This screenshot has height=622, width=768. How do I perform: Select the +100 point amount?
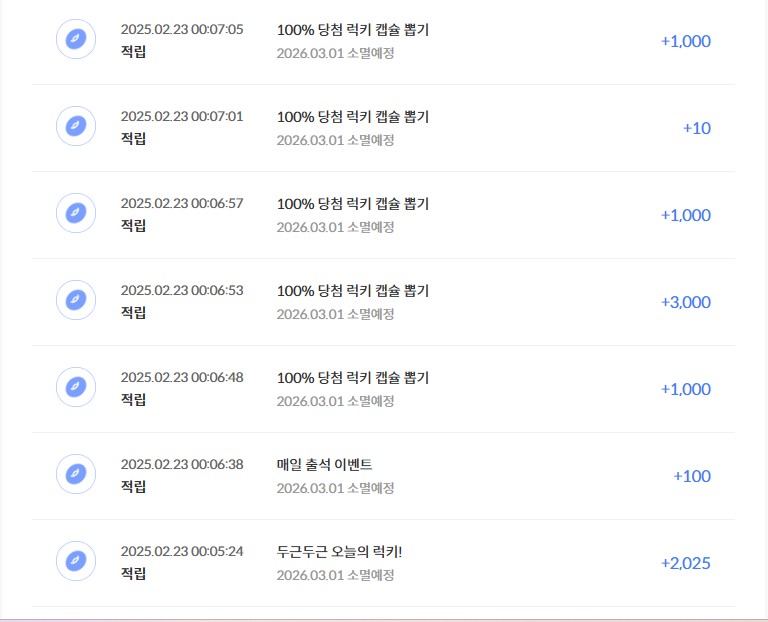[x=692, y=476]
